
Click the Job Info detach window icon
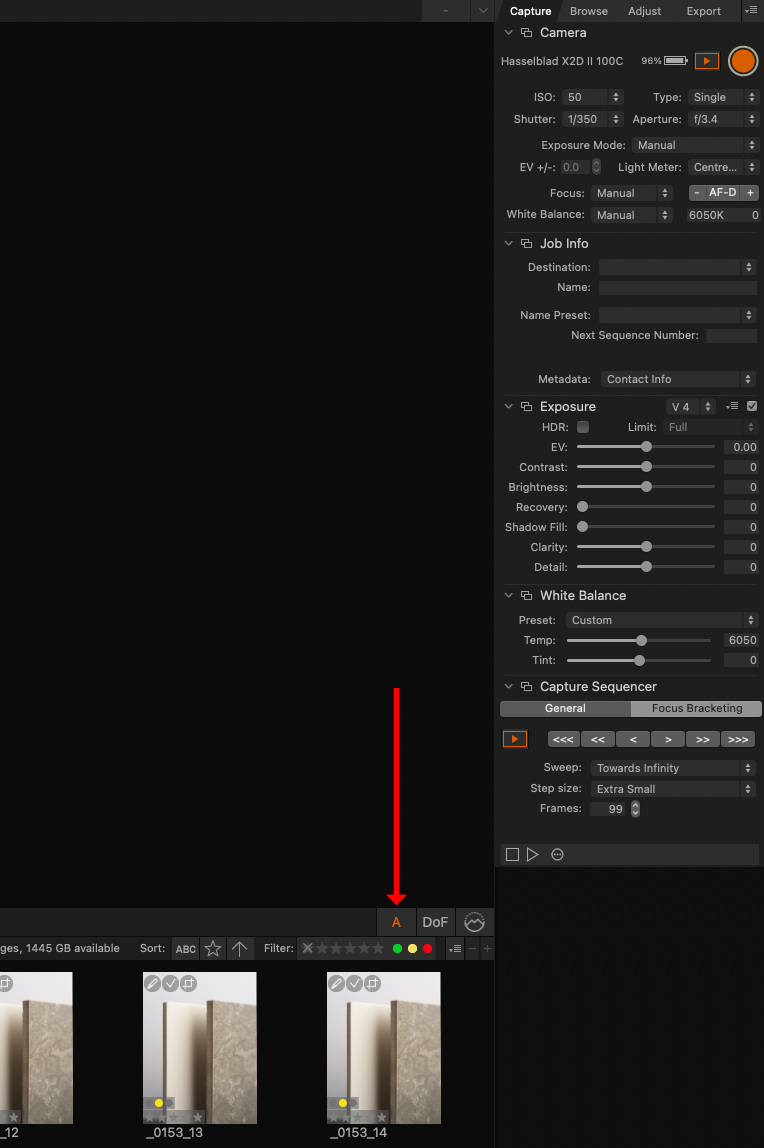pos(526,244)
